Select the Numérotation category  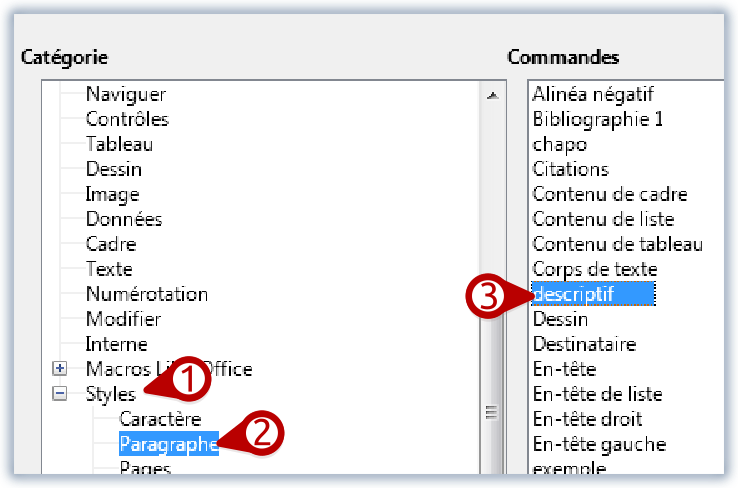point(146,294)
